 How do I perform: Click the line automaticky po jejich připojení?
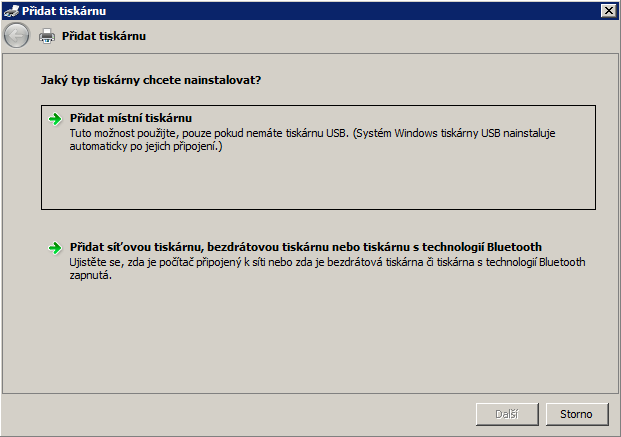pos(146,146)
